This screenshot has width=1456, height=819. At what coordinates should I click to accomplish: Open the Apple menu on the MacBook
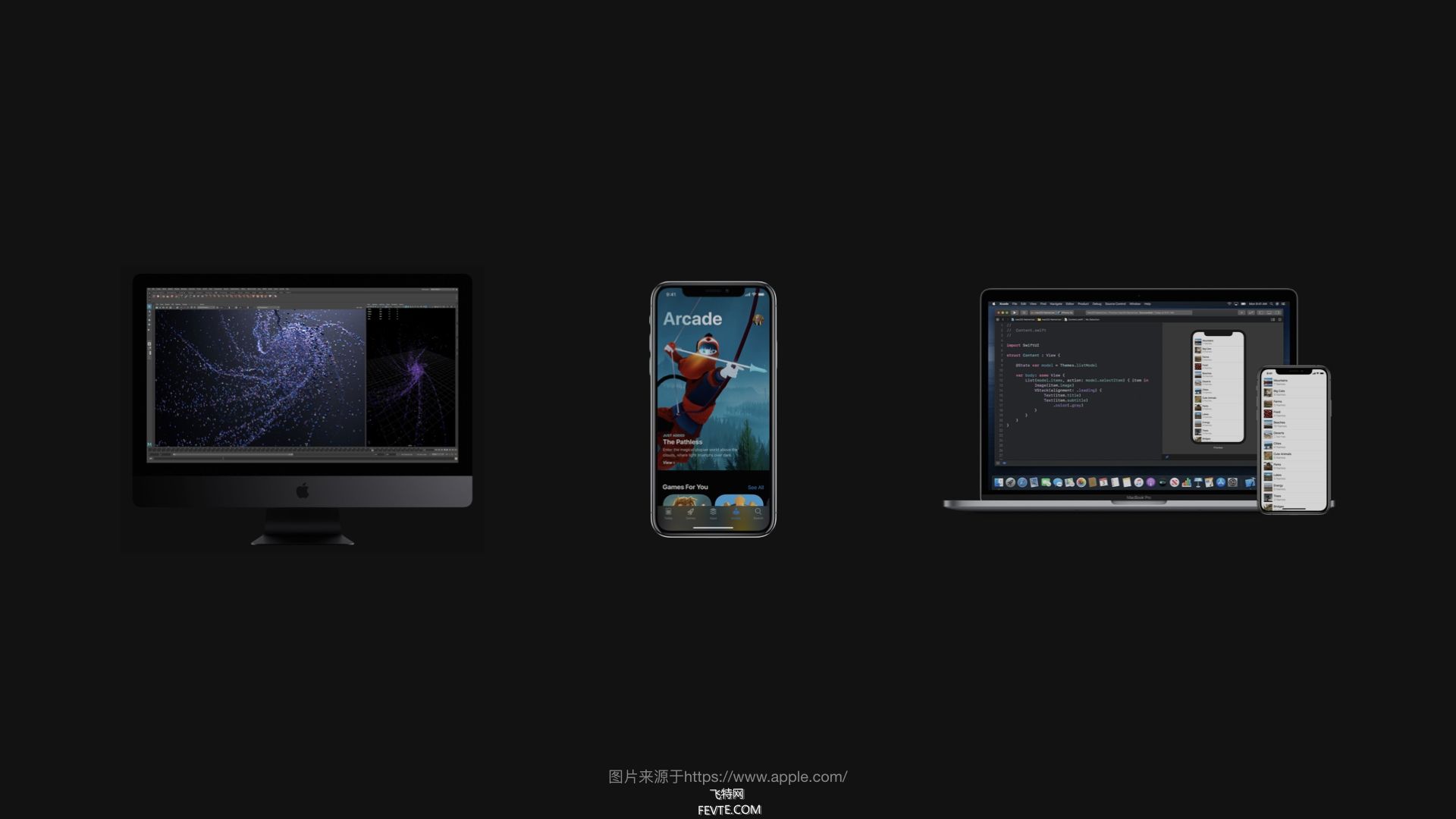pos(994,304)
